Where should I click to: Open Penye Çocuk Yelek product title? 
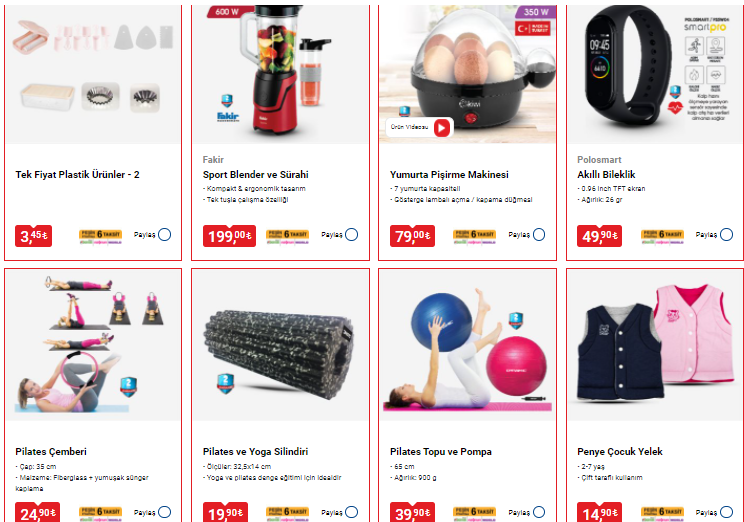[x=620, y=452]
